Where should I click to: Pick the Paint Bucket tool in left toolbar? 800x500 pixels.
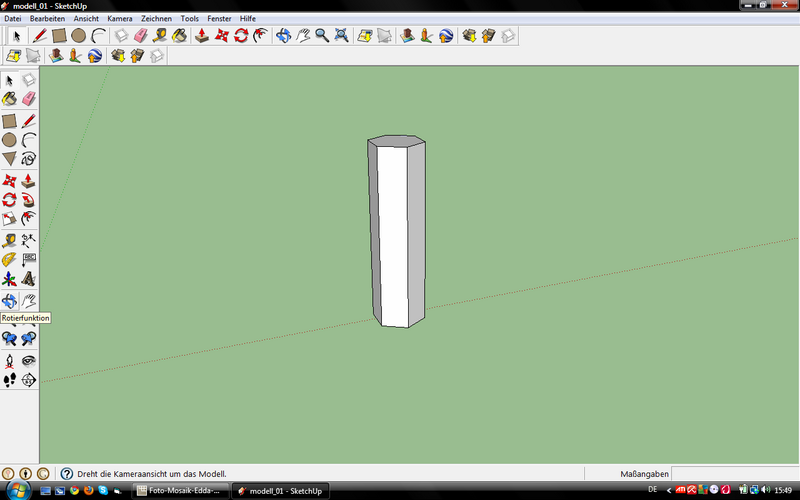pyautogui.click(x=10, y=99)
